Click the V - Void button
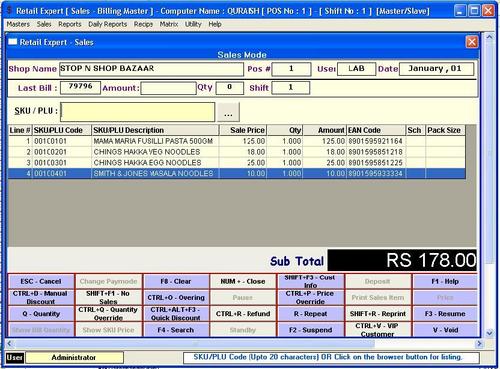The width and height of the screenshot is (500, 369). pos(445,330)
